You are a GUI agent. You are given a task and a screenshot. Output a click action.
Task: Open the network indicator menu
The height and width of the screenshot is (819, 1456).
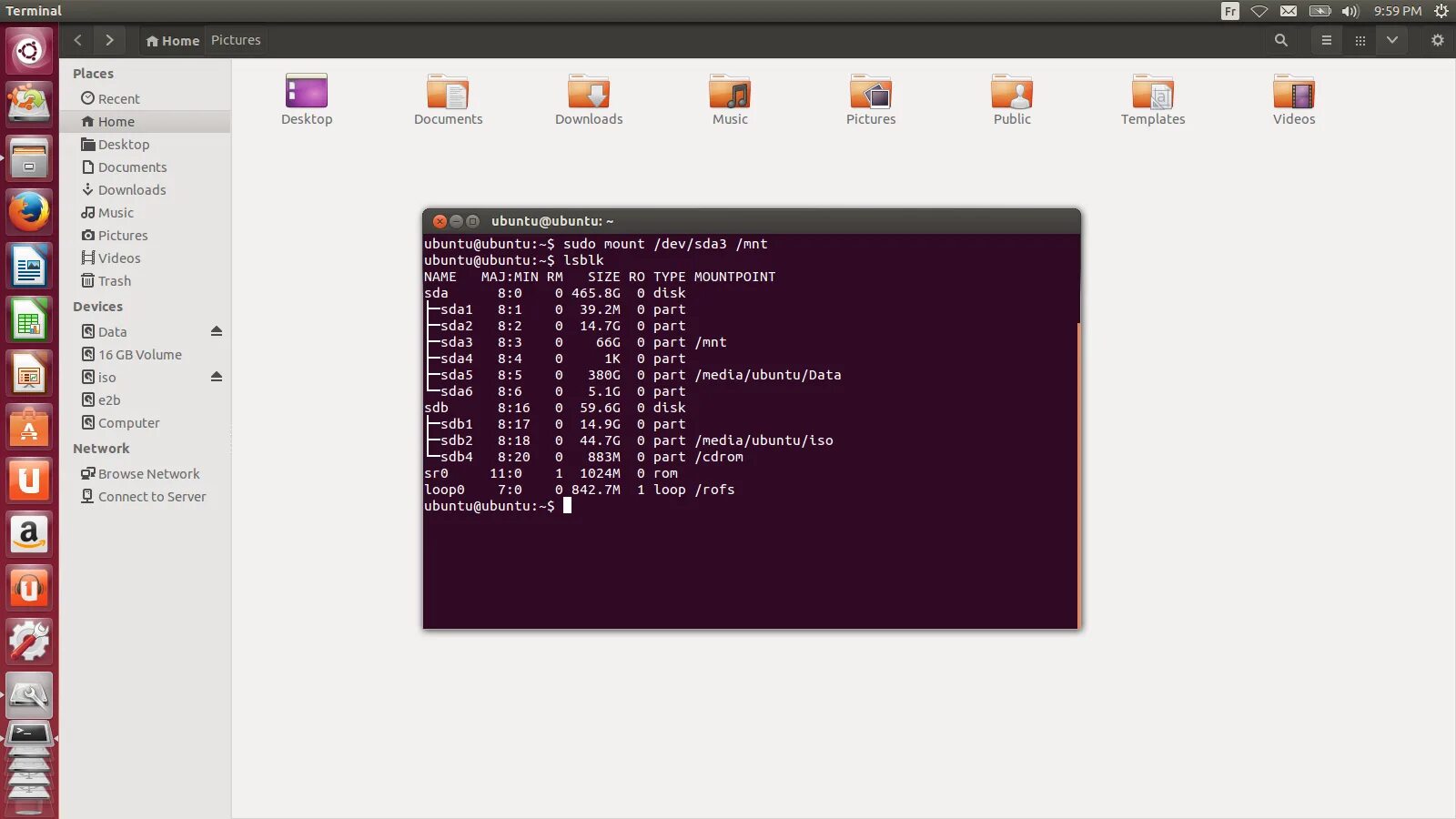[x=1259, y=11]
